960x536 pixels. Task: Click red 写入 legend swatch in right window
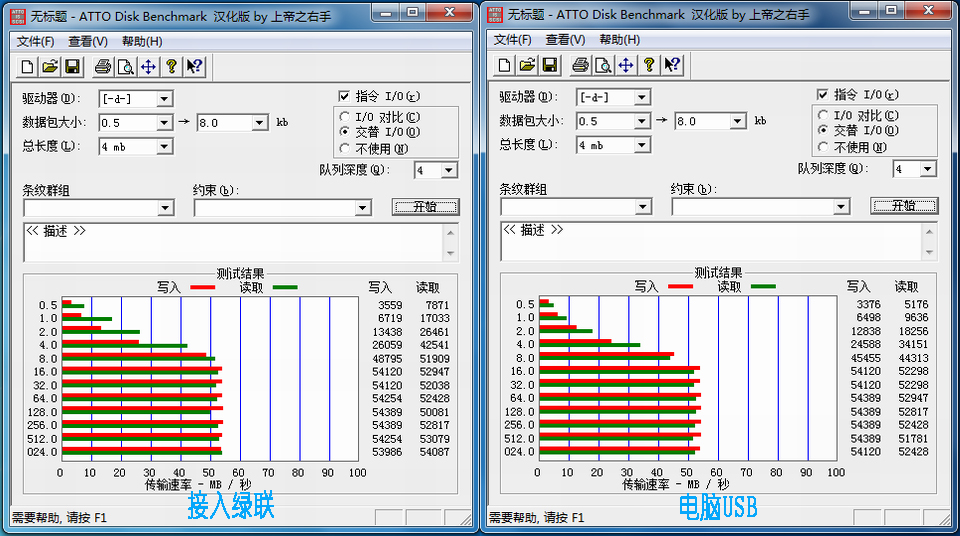[680, 286]
